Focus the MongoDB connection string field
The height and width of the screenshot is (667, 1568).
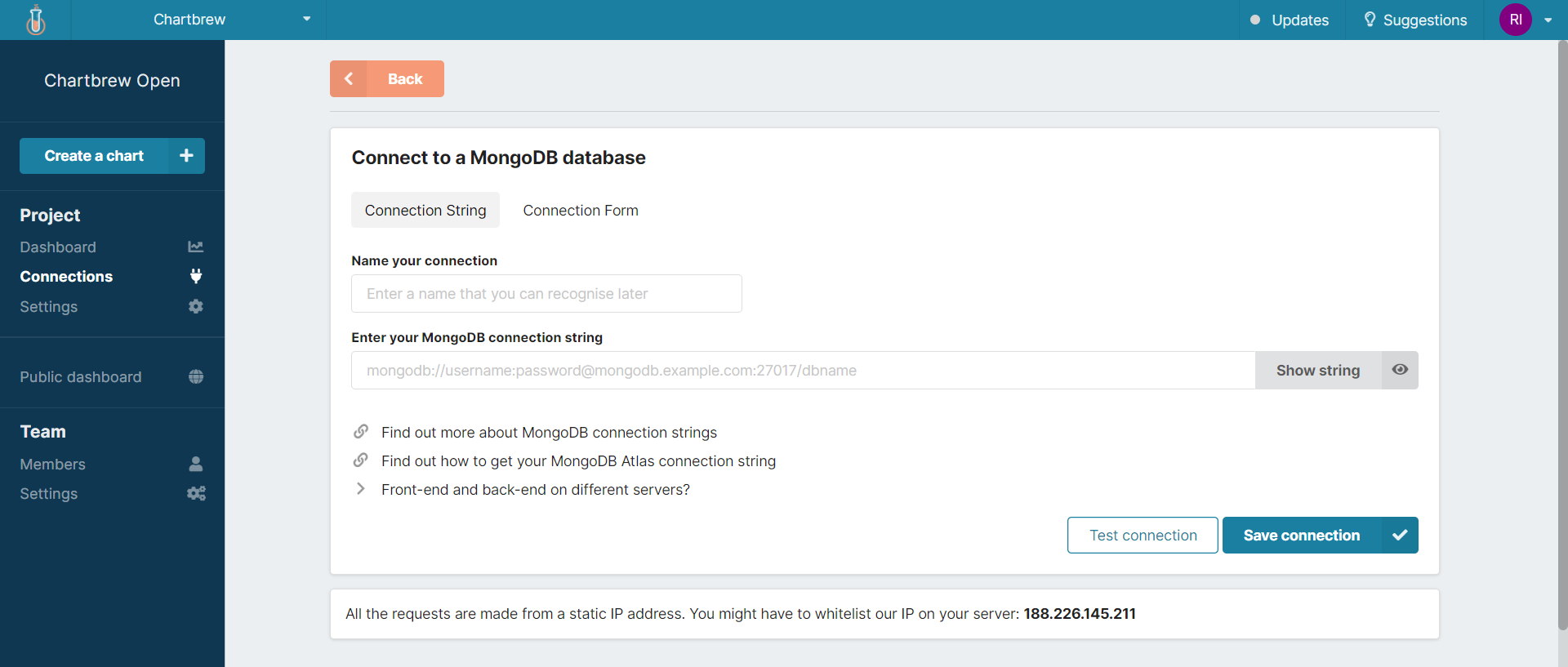point(803,370)
